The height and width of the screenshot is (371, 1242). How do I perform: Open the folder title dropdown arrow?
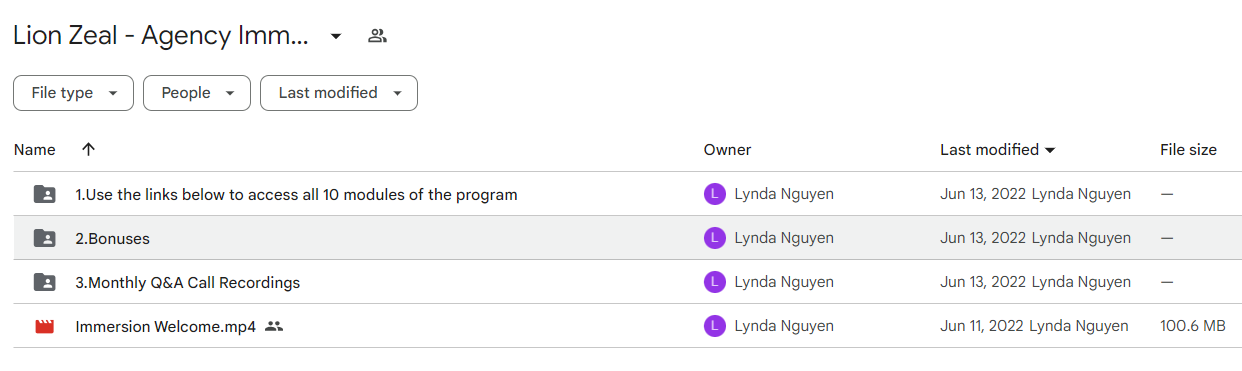coord(336,36)
